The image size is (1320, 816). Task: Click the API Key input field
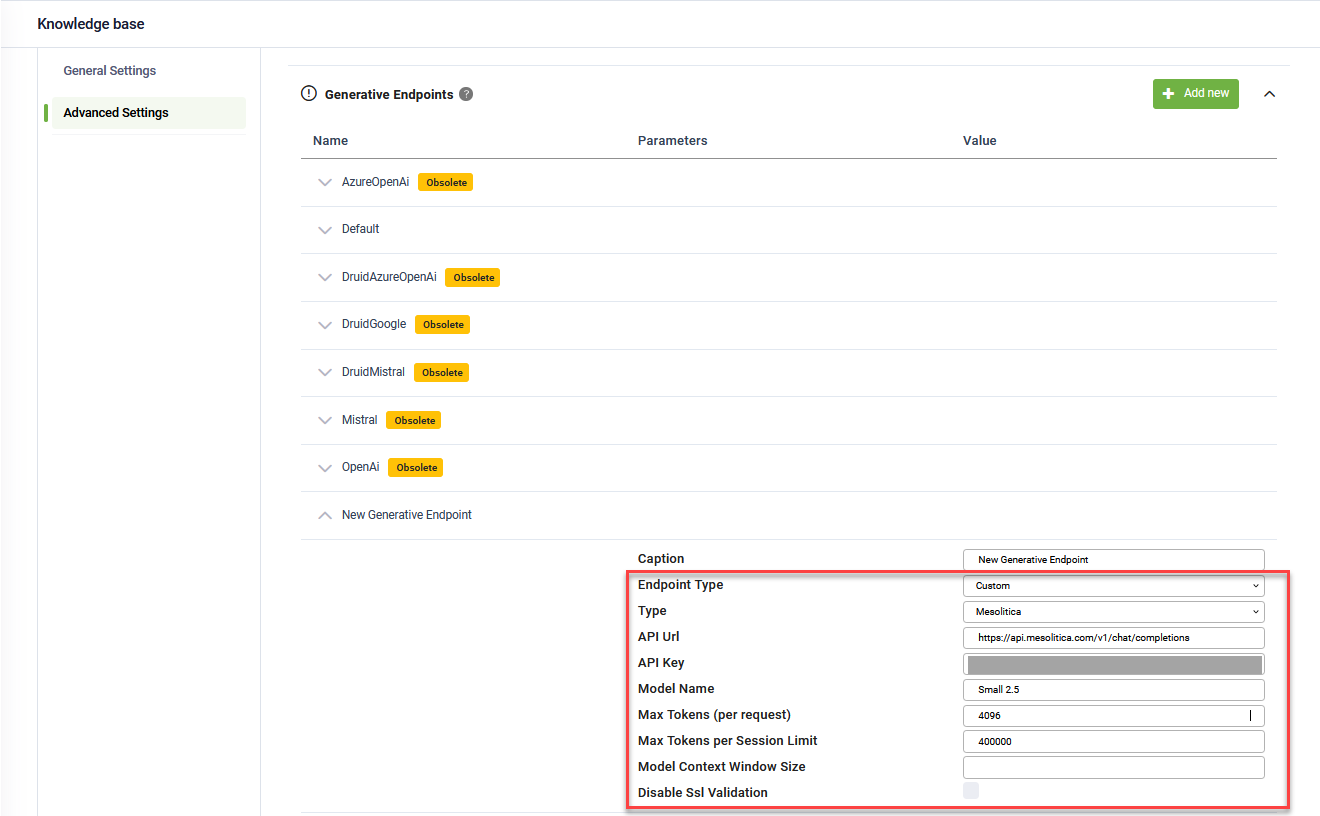click(x=1114, y=664)
